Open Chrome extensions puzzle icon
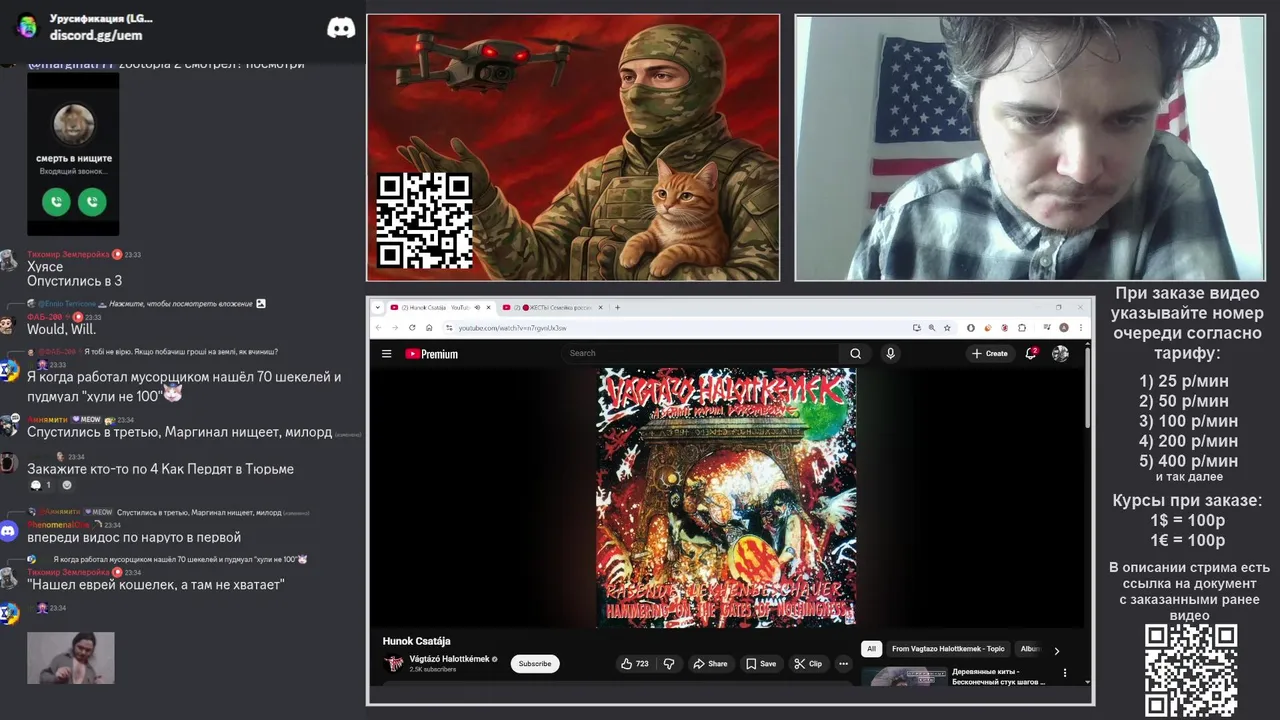The height and width of the screenshot is (720, 1280). pos(1022,328)
